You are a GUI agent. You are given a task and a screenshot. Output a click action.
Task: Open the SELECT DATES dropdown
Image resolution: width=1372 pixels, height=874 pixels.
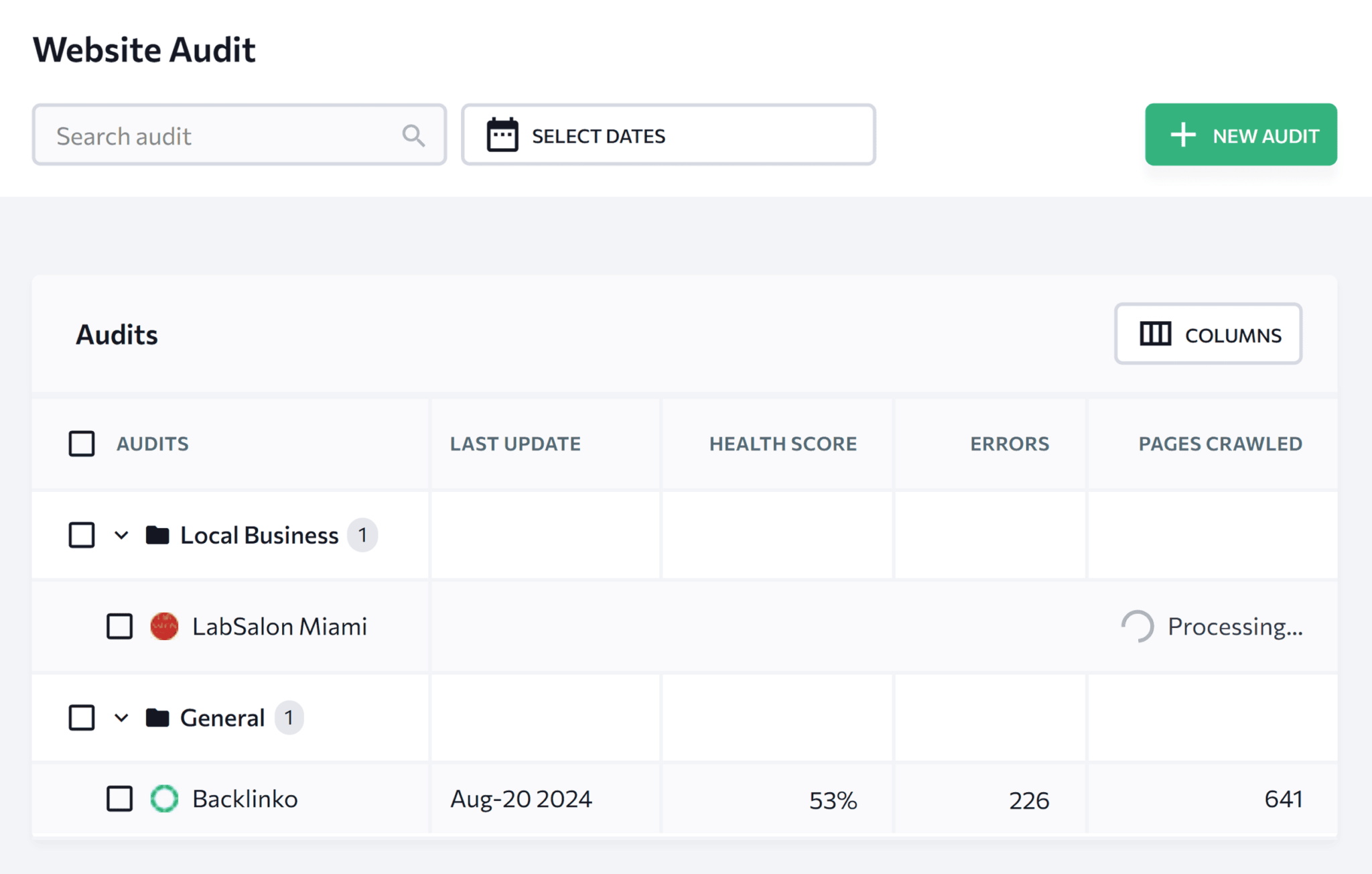point(668,135)
